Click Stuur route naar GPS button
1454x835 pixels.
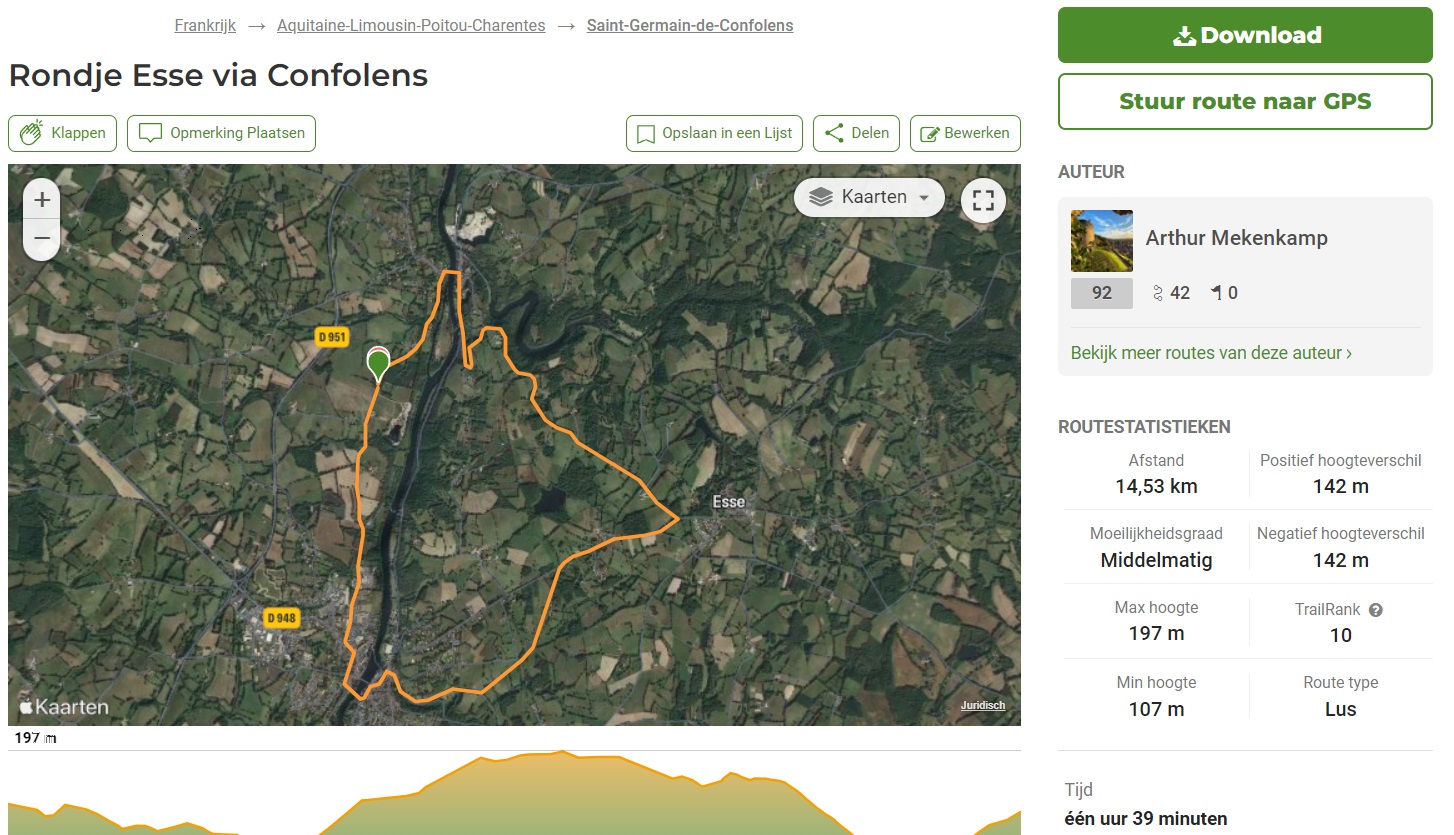click(x=1245, y=101)
